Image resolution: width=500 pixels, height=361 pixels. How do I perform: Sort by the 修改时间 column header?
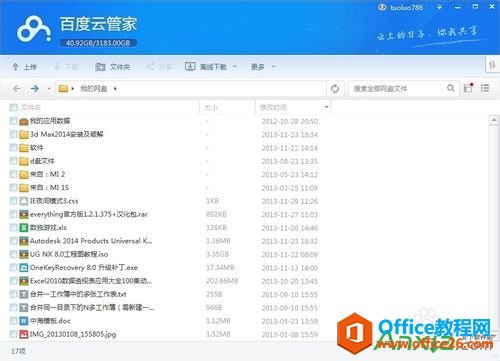[x=273, y=107]
